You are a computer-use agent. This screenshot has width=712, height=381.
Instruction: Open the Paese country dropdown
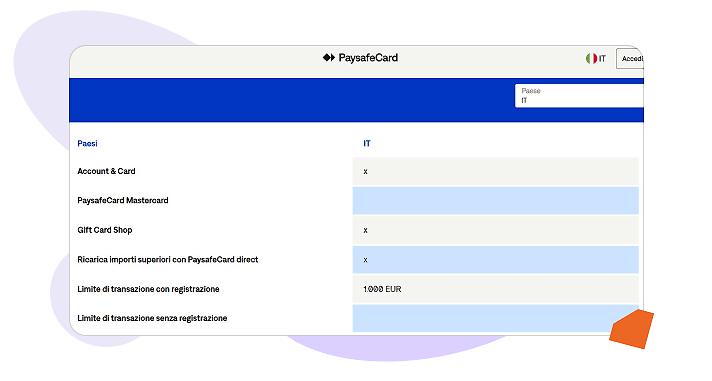tap(579, 96)
